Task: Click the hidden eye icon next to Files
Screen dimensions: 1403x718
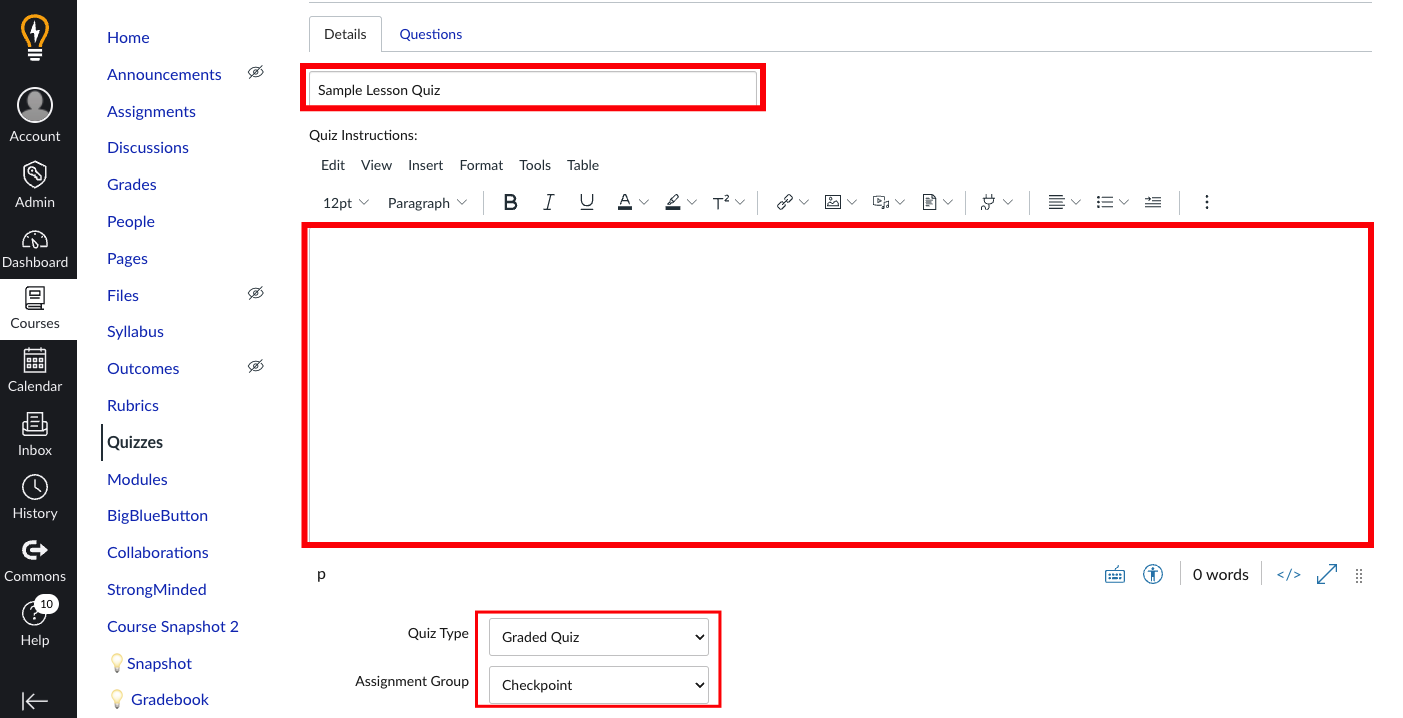Action: tap(256, 294)
